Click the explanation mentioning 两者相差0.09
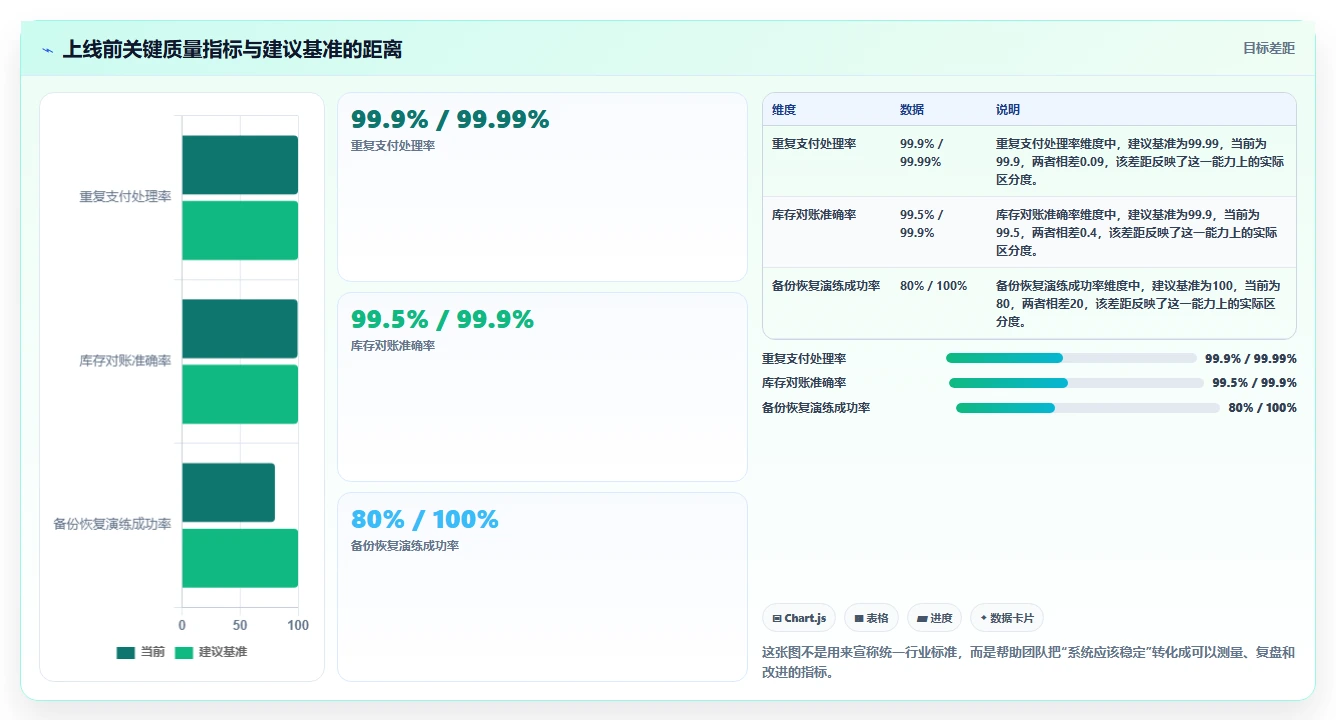Image resolution: width=1336 pixels, height=720 pixels. 1140,162
